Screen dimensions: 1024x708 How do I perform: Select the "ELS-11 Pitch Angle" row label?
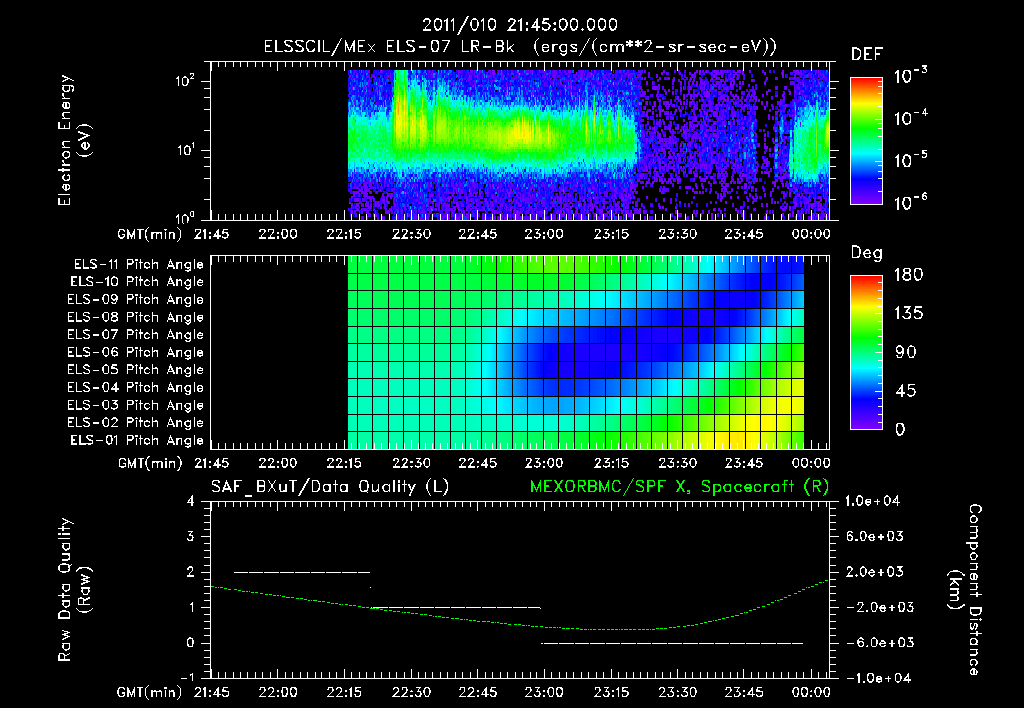pyautogui.click(x=138, y=265)
